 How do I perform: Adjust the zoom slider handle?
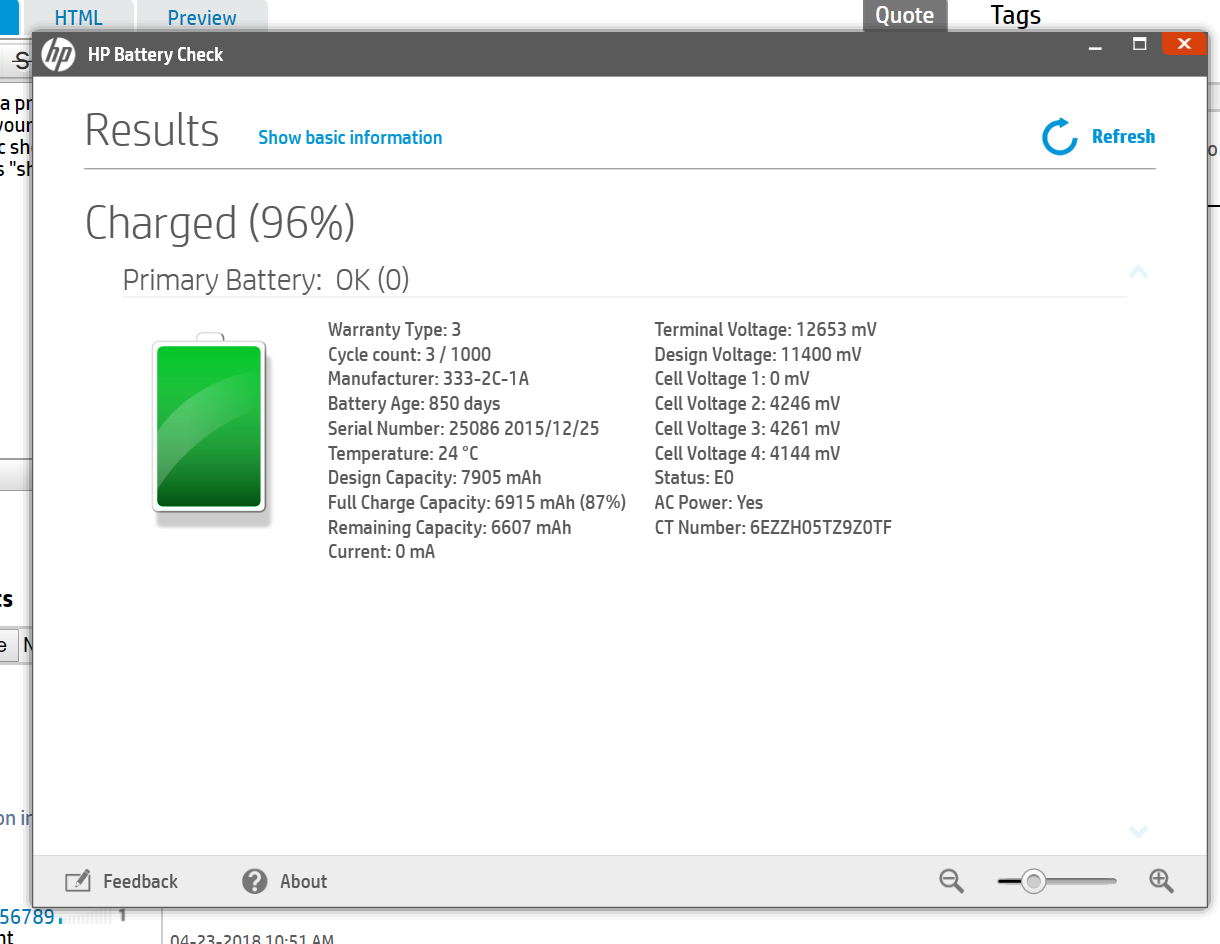(x=1035, y=881)
